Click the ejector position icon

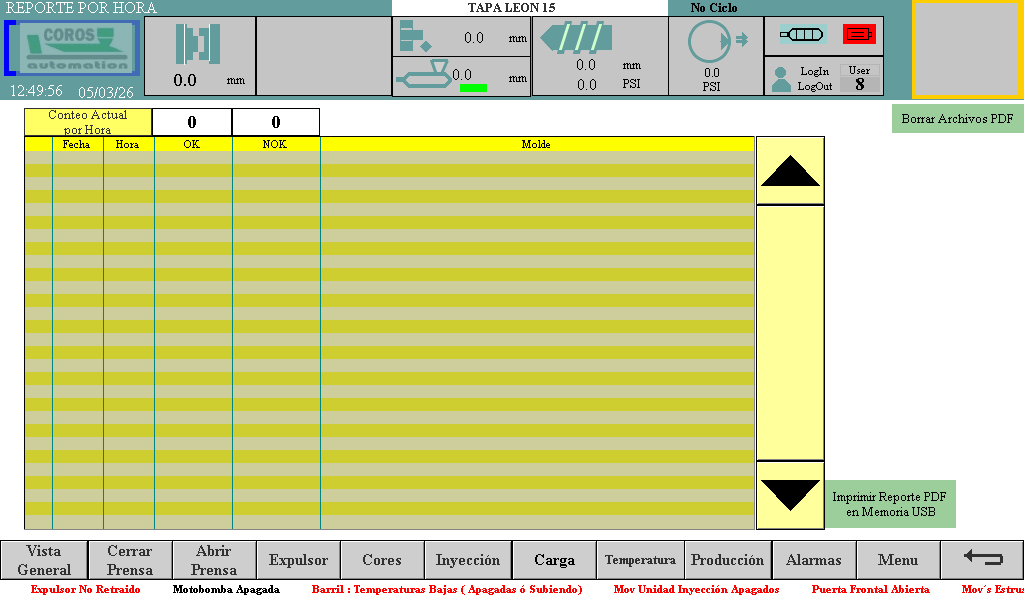(415, 37)
